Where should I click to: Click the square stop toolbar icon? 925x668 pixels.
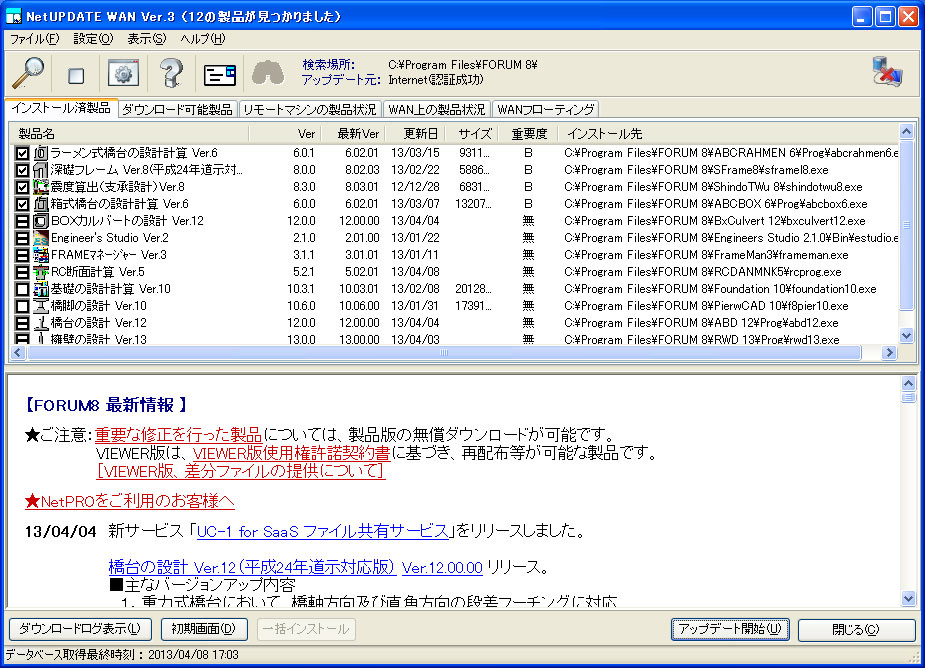click(76, 76)
